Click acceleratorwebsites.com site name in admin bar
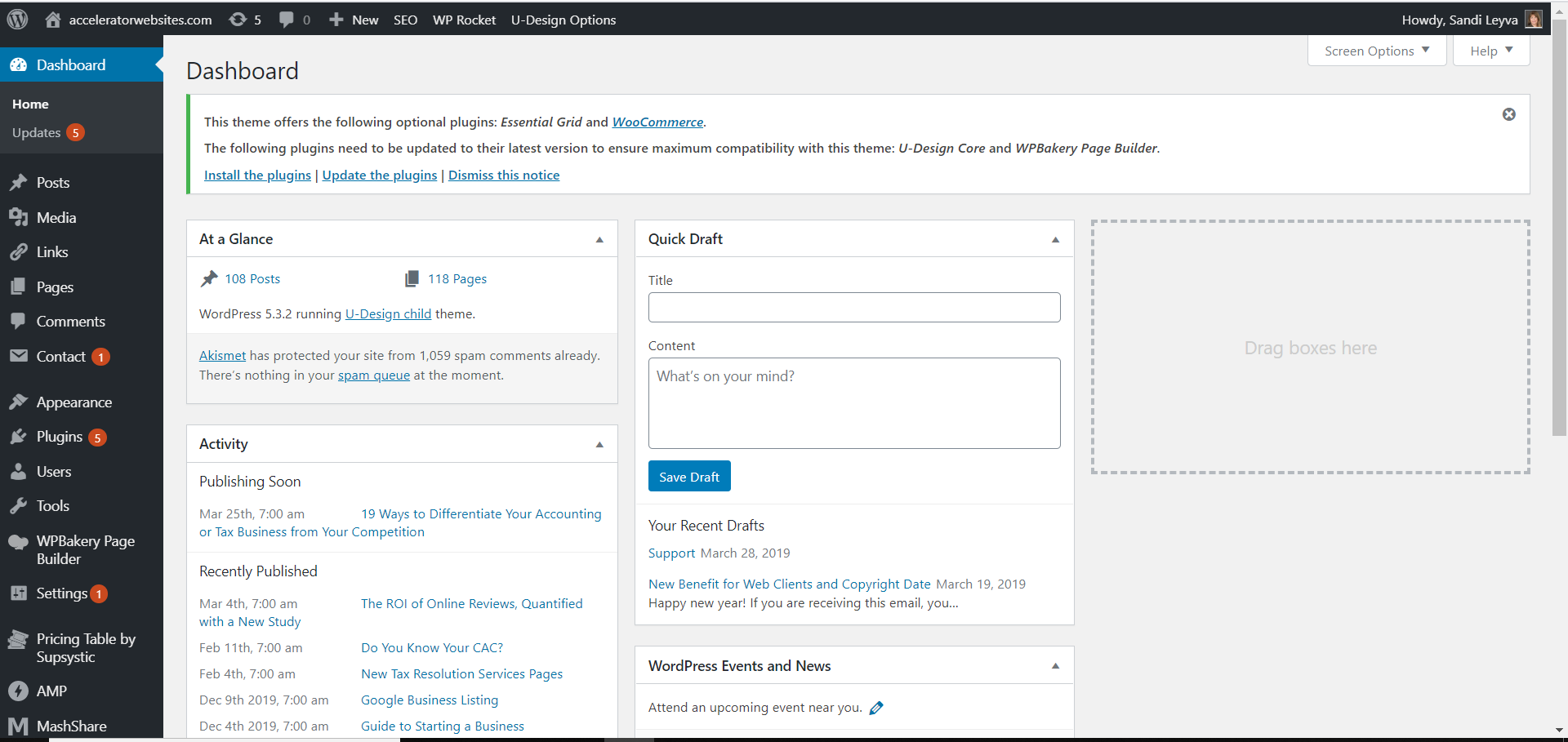1568x742 pixels. coord(140,20)
